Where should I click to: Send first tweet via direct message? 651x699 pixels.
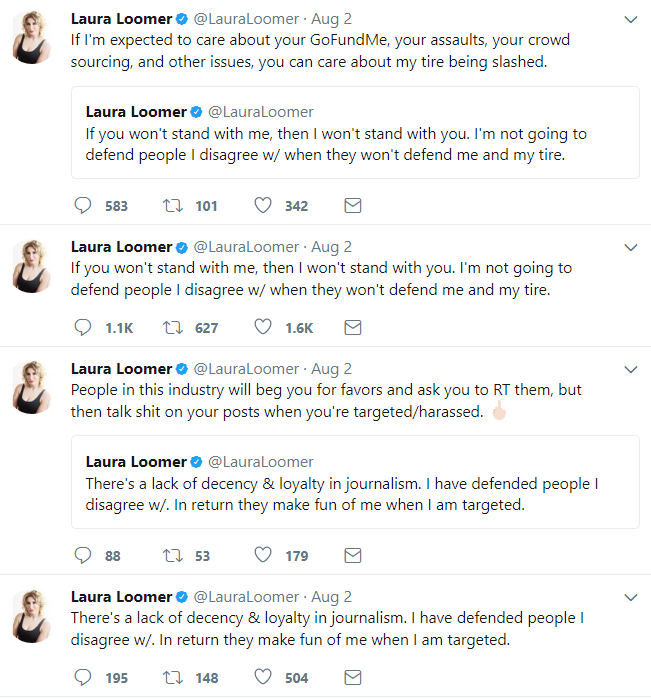(x=352, y=205)
